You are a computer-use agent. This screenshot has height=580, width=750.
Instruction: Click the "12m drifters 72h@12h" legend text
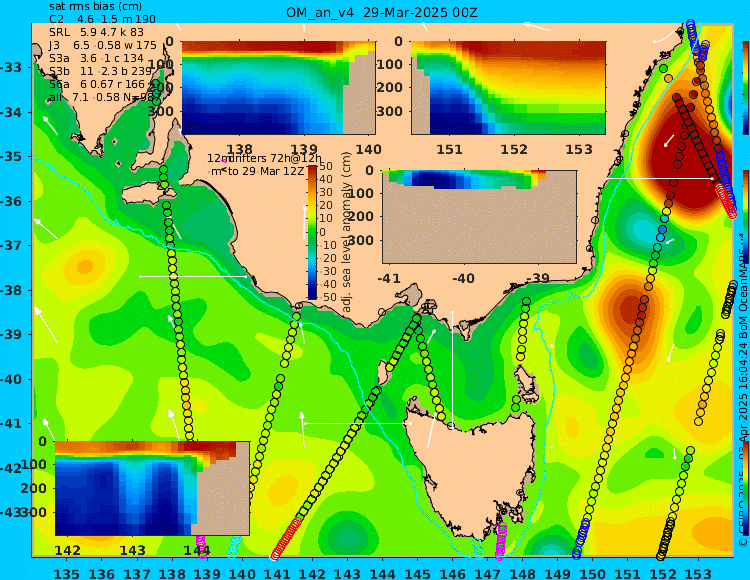265,158
